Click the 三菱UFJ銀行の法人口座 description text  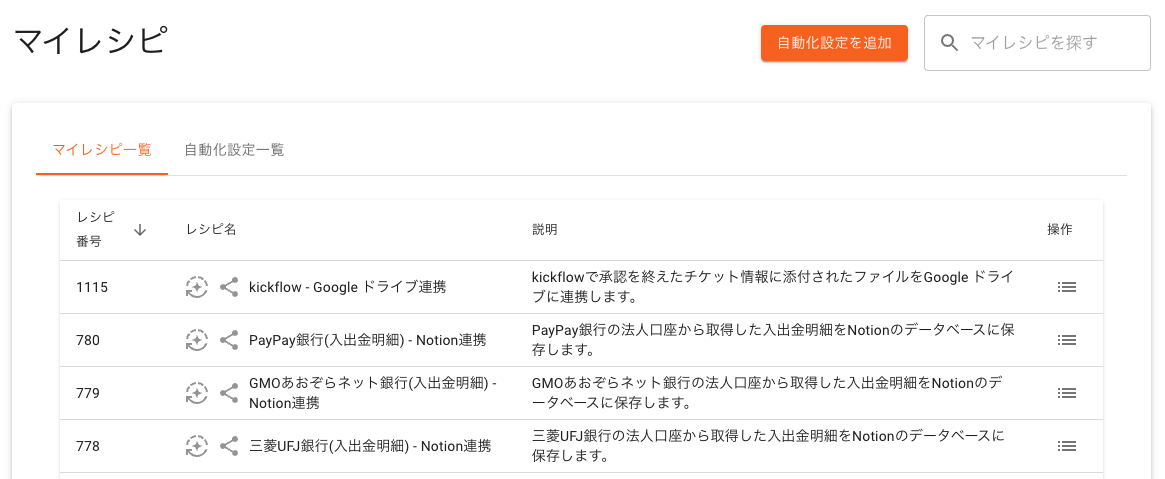(x=769, y=446)
